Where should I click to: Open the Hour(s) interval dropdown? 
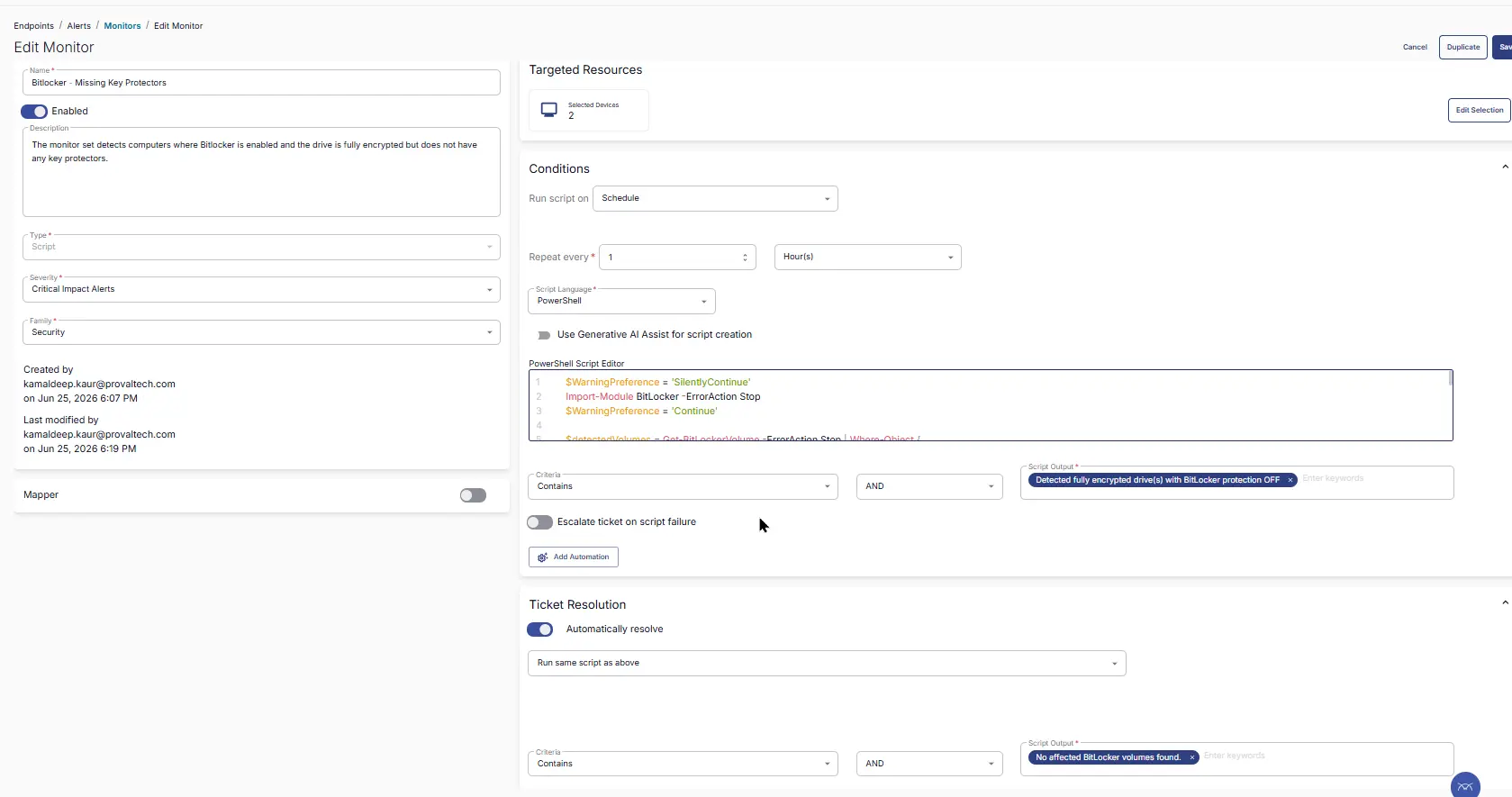[x=867, y=257]
